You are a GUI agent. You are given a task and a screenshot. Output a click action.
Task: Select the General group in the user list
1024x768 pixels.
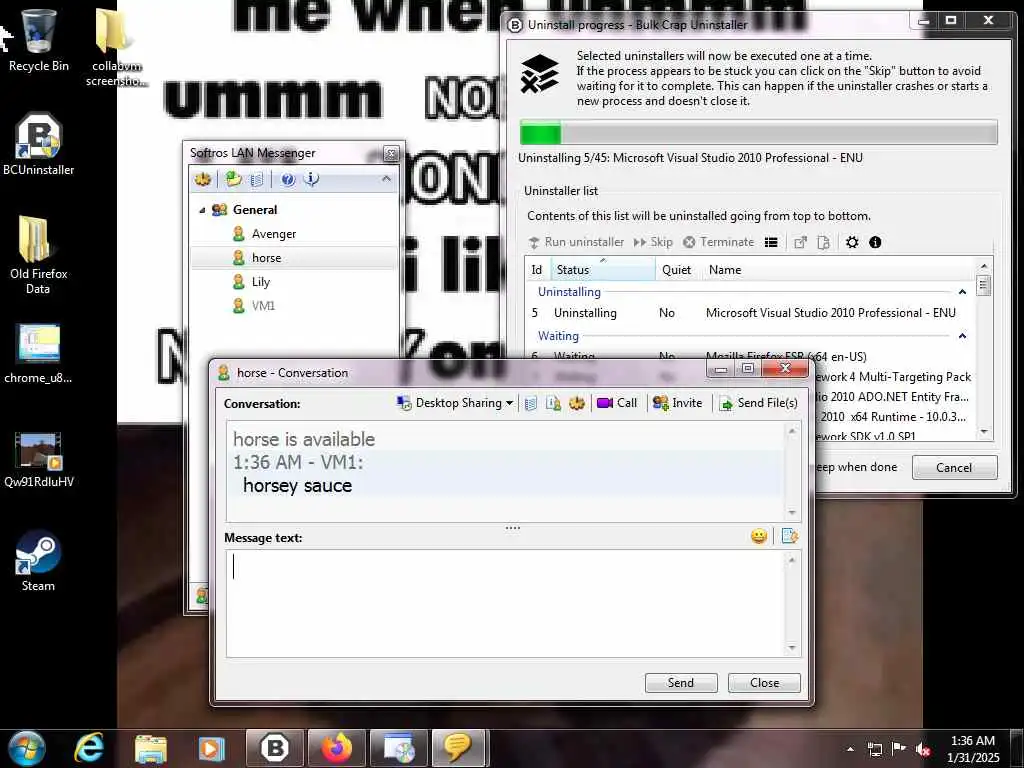[255, 210]
